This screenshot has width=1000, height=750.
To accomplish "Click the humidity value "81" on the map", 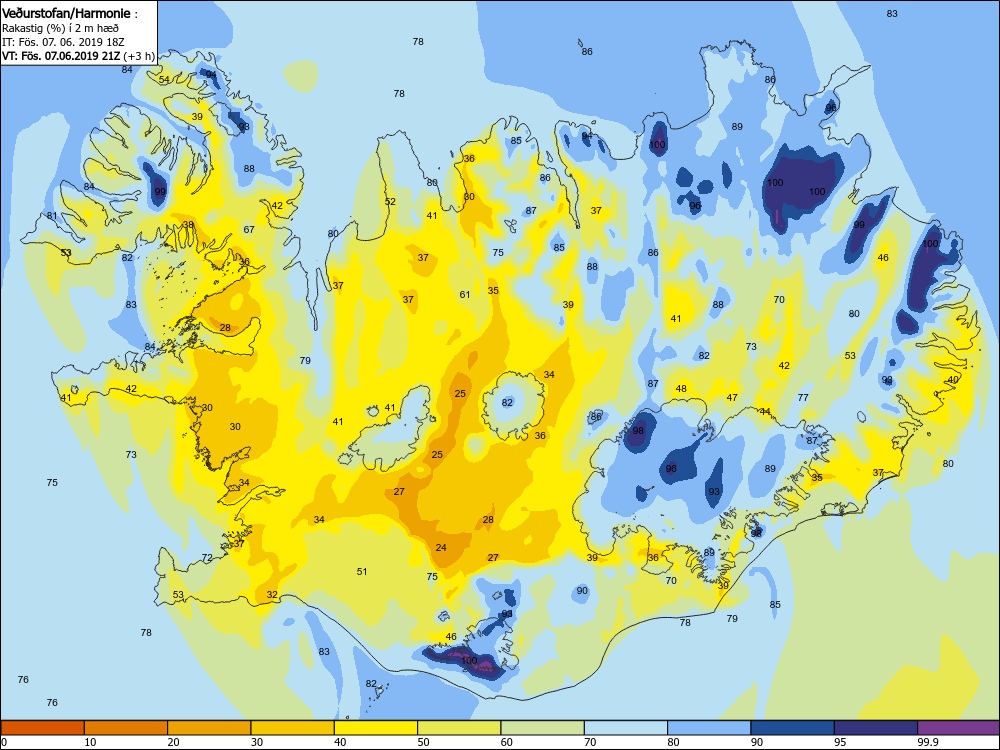I will click(52, 215).
